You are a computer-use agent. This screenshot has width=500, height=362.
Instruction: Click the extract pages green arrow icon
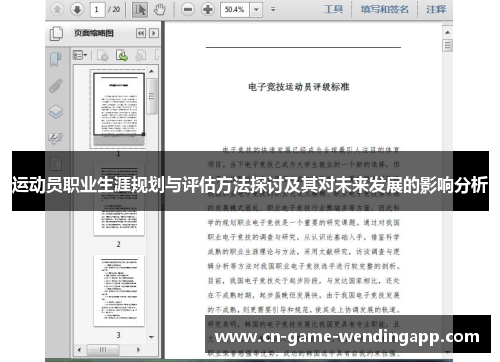click(122, 55)
